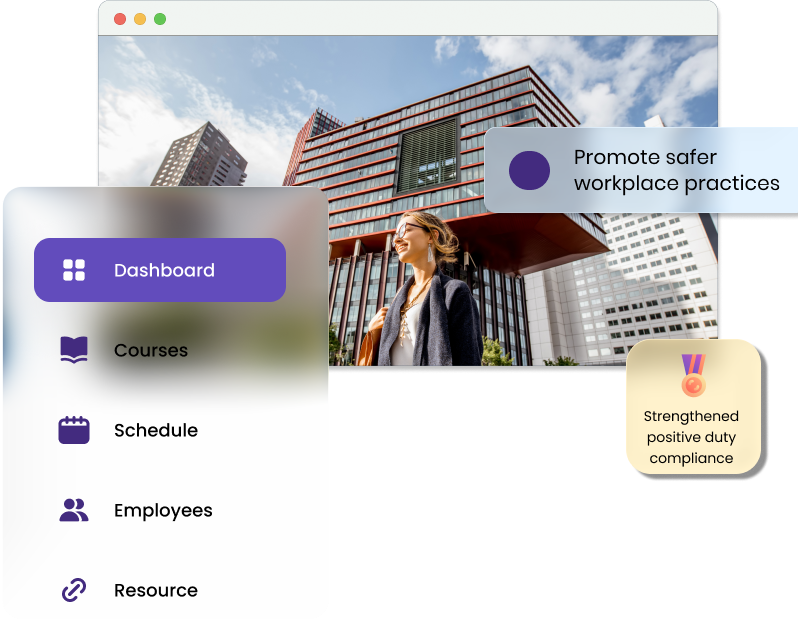
Task: Click the bronze medal icon
Action: click(693, 376)
